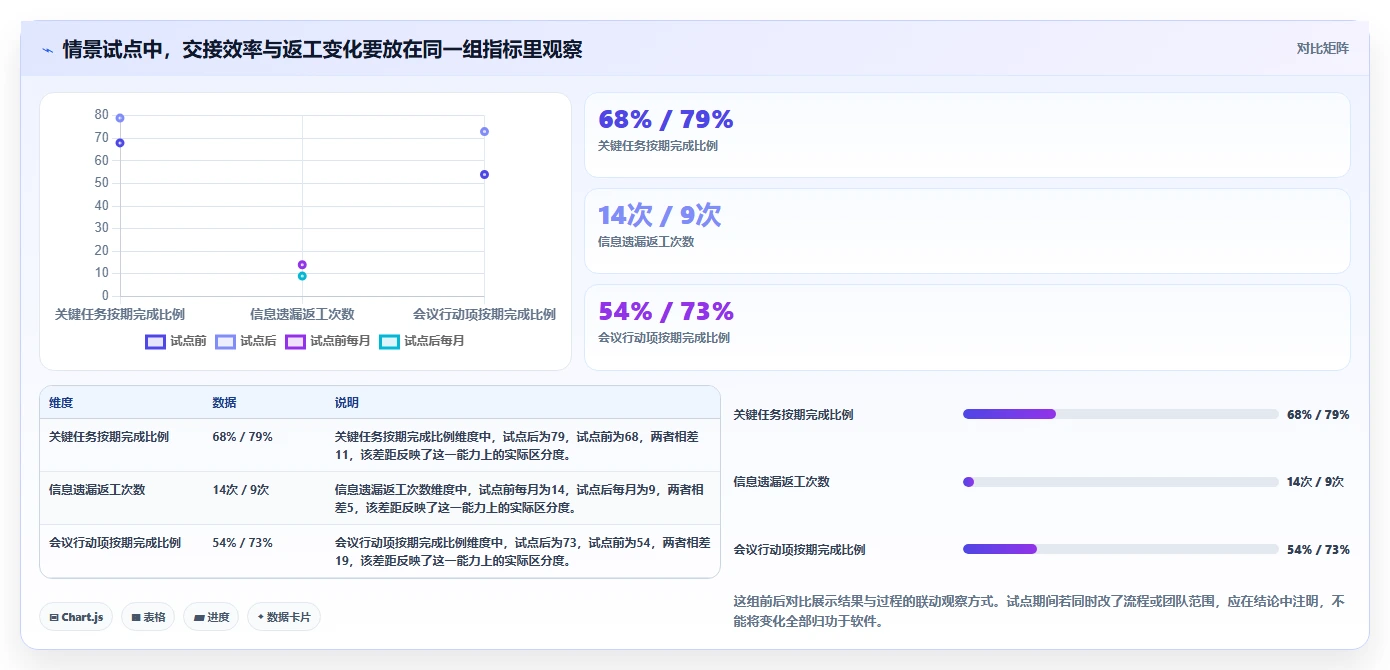This screenshot has height=670, width=1390.
Task: Click the page title 情景试点中
Action: 322,49
